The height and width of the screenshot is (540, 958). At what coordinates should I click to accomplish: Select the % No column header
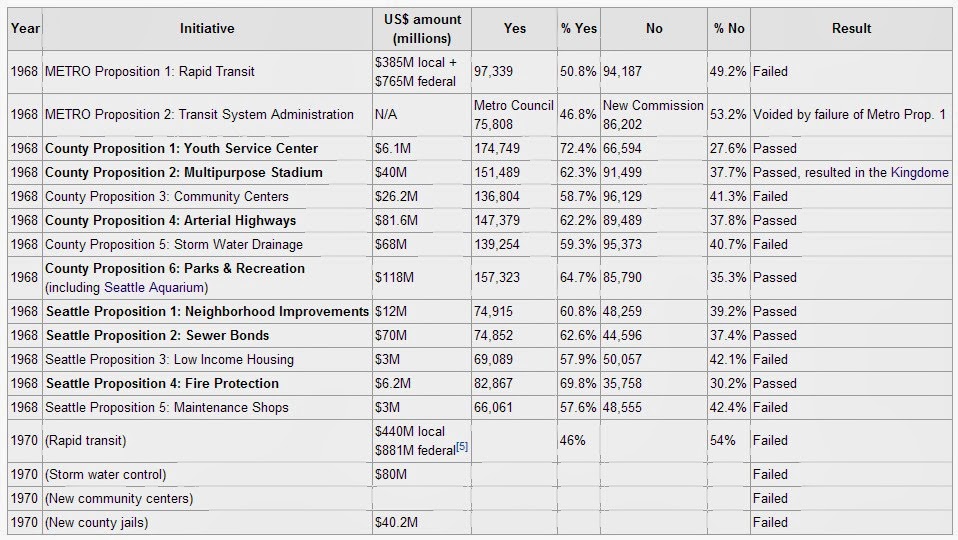point(729,28)
